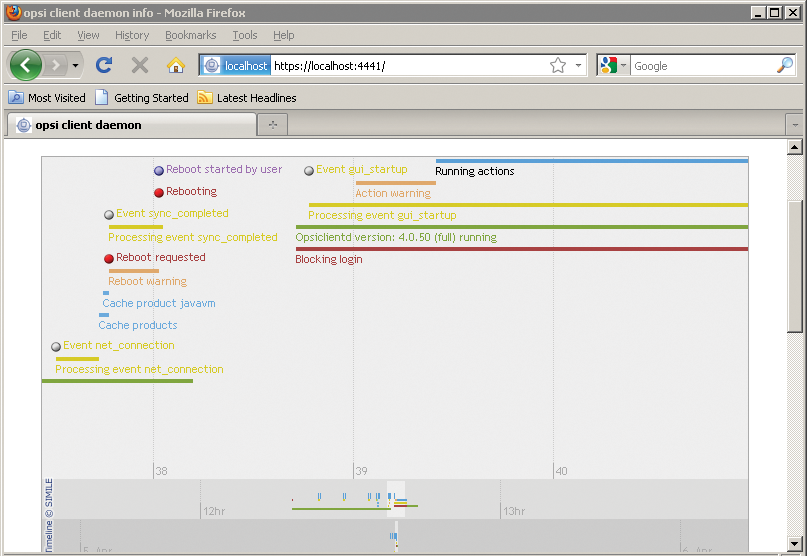Bookmark this page with the star icon
Image resolution: width=807 pixels, height=556 pixels.
[x=558, y=65]
